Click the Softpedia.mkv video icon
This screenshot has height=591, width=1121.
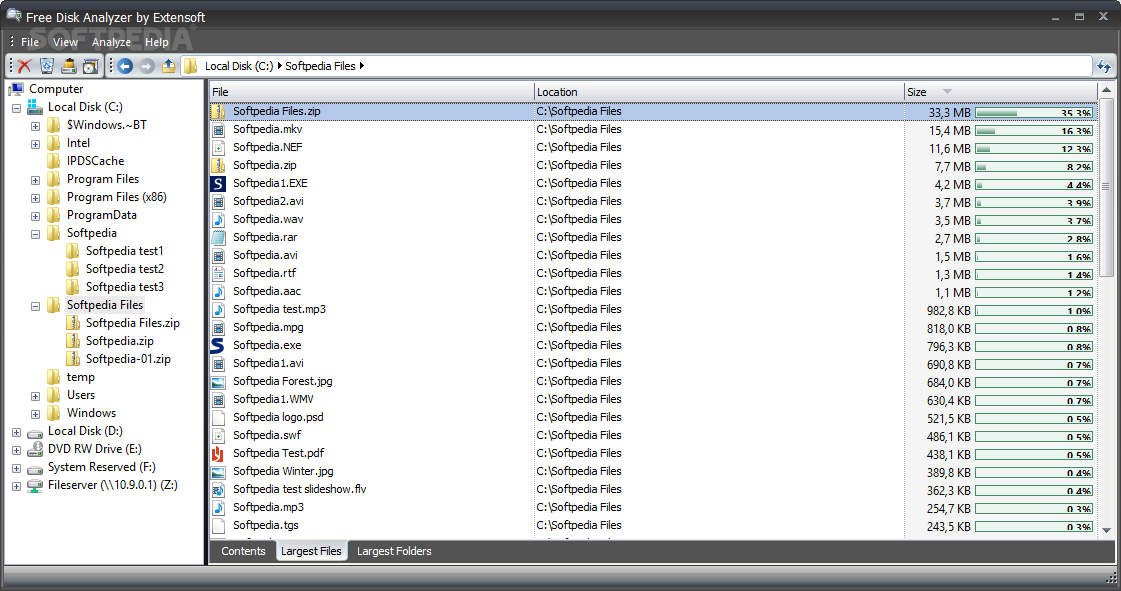(x=218, y=129)
